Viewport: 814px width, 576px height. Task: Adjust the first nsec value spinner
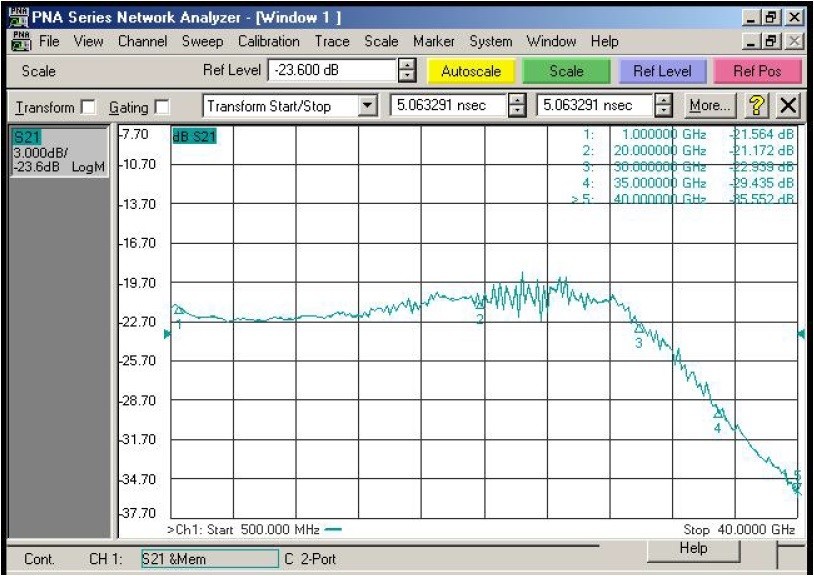[x=517, y=105]
